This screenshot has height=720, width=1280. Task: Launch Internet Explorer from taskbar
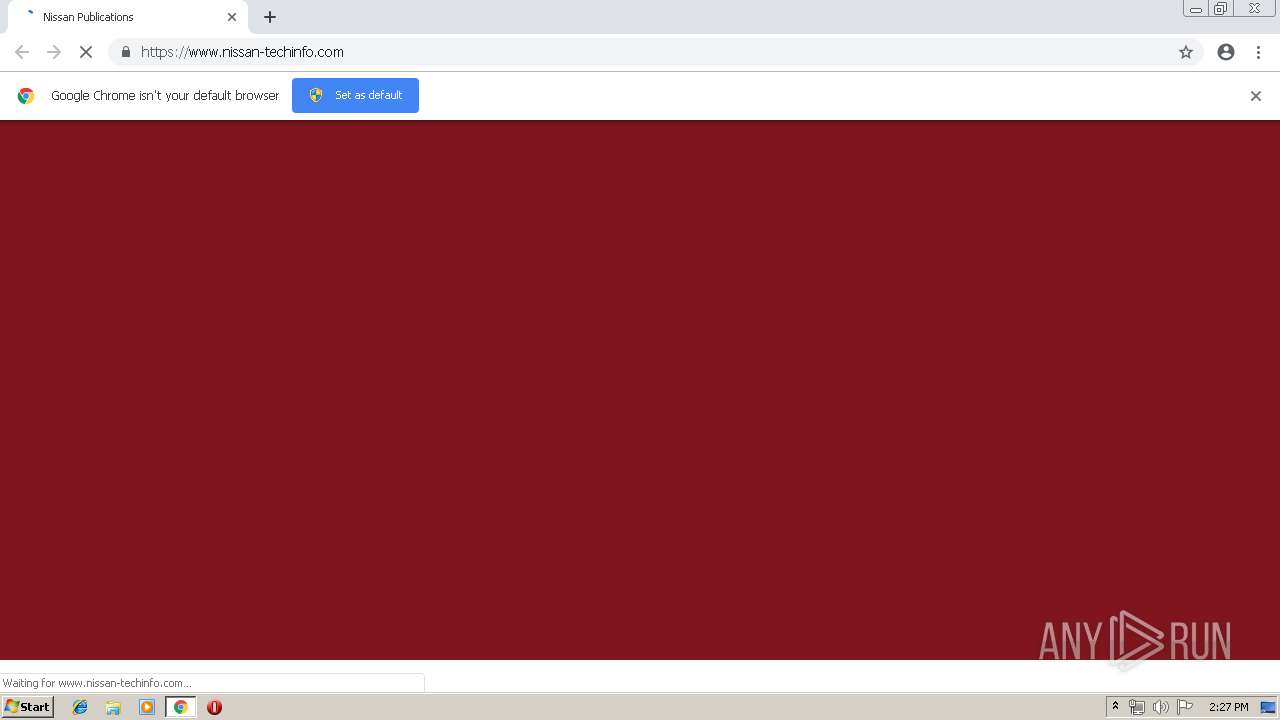coord(80,707)
